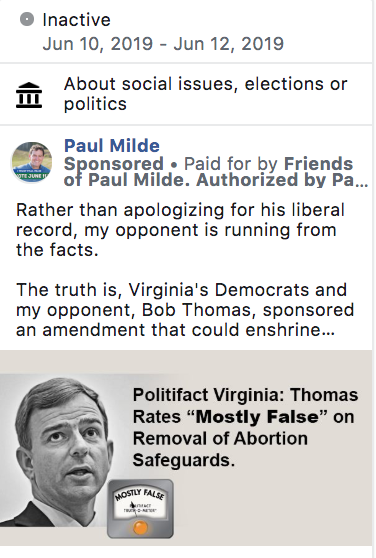Open the beige ad image banner

(186, 448)
